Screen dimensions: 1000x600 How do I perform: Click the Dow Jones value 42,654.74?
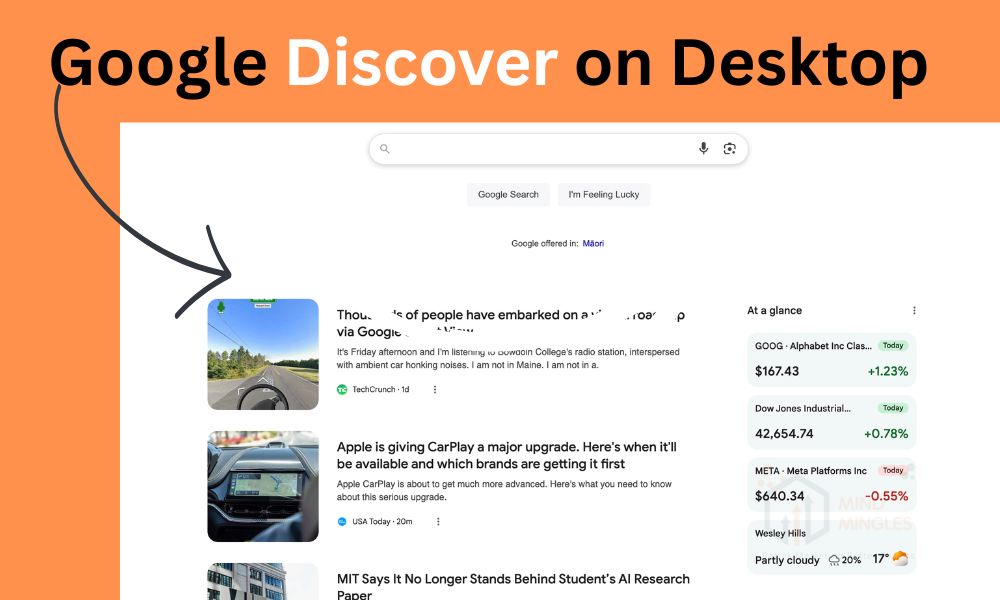pos(784,434)
